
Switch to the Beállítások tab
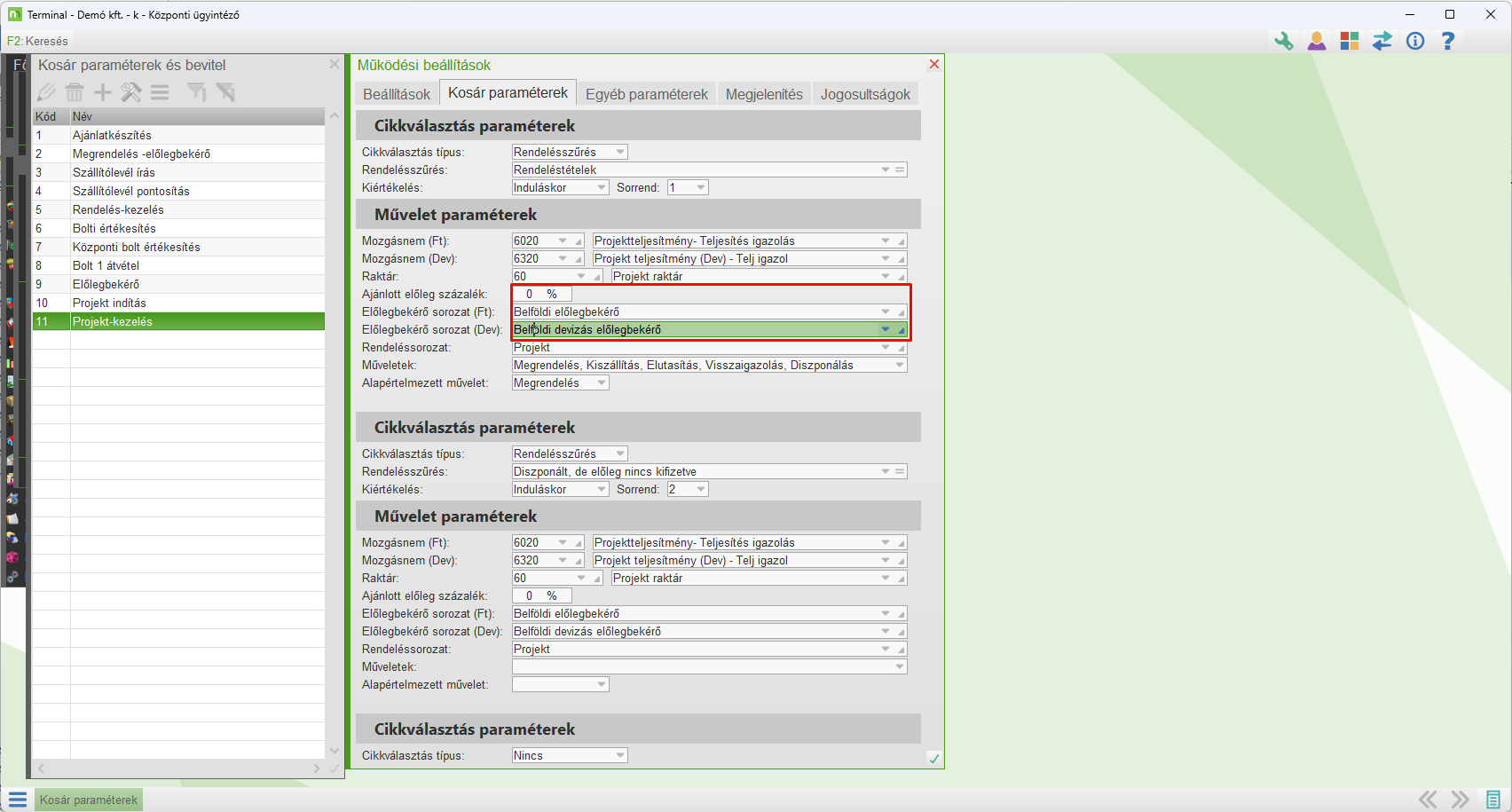[x=397, y=94]
